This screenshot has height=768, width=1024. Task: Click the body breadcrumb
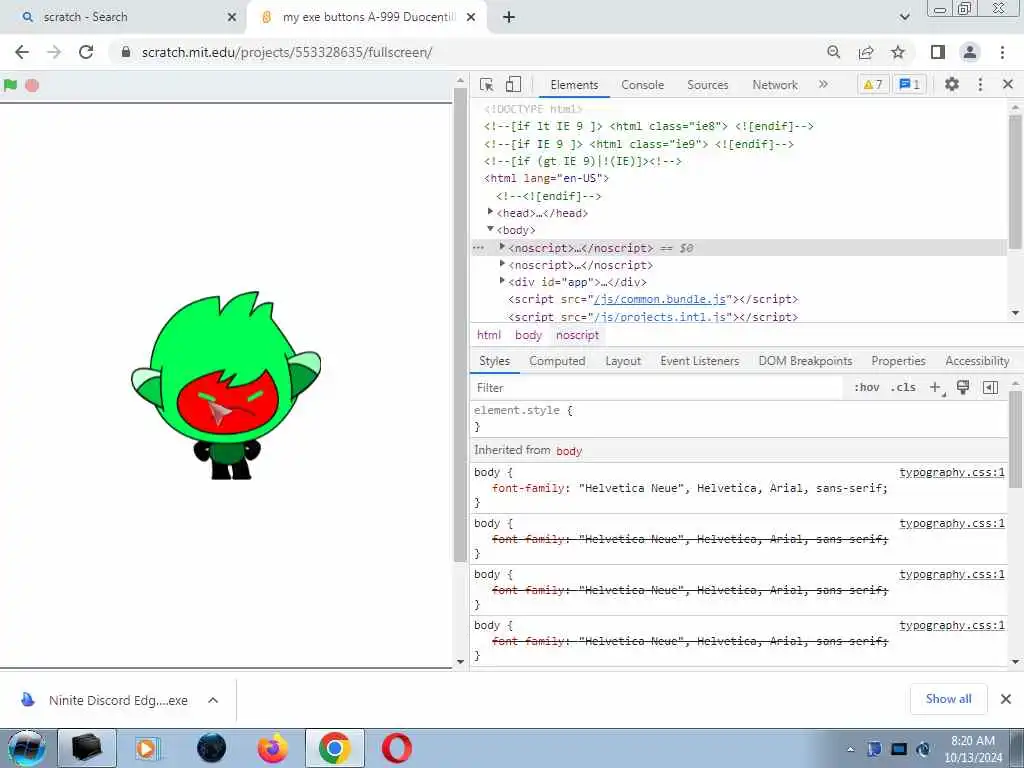pyautogui.click(x=528, y=335)
